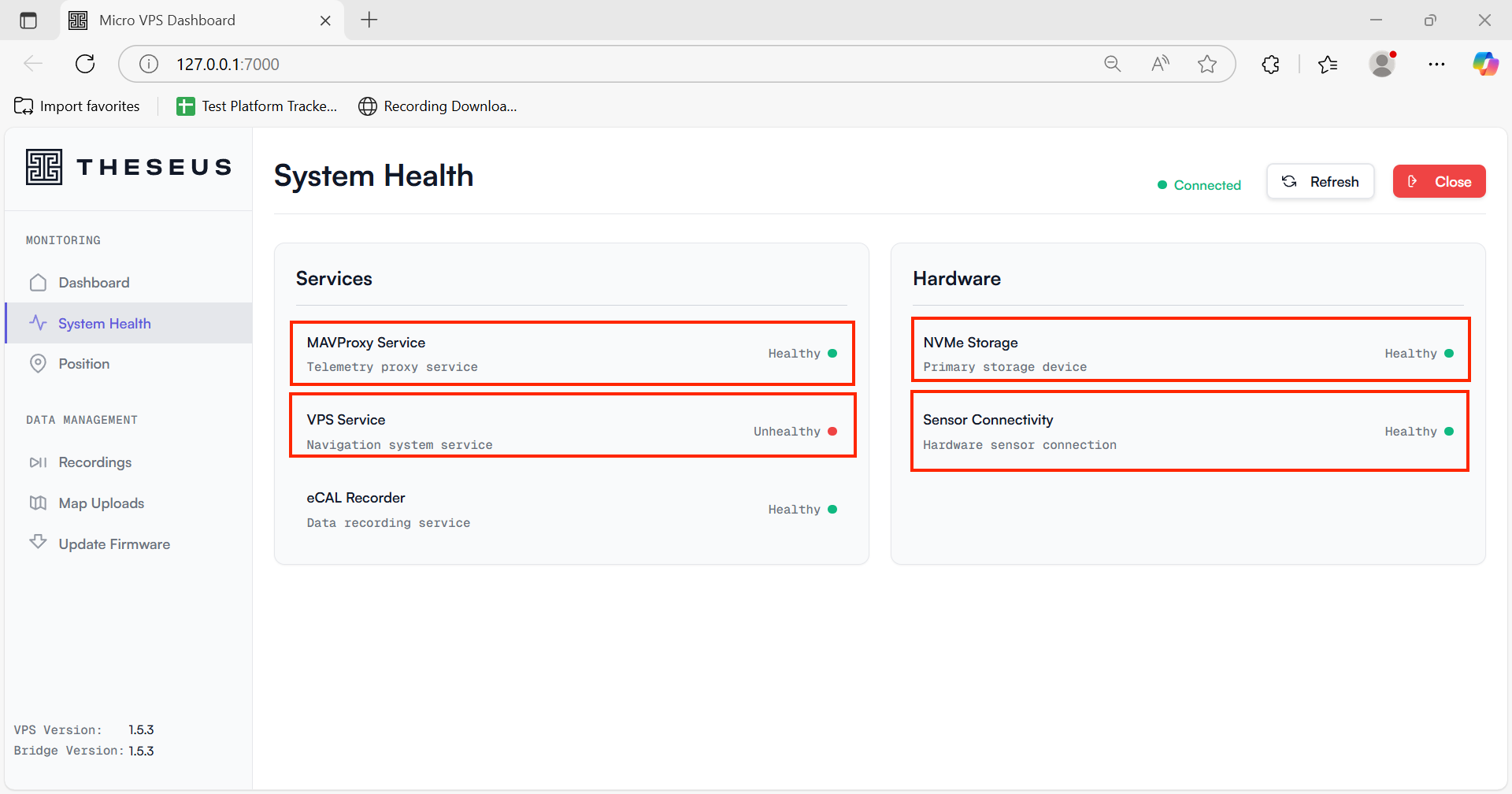Image resolution: width=1512 pixels, height=794 pixels.
Task: Open Test Platform Tracker bookmark
Action: point(258,106)
